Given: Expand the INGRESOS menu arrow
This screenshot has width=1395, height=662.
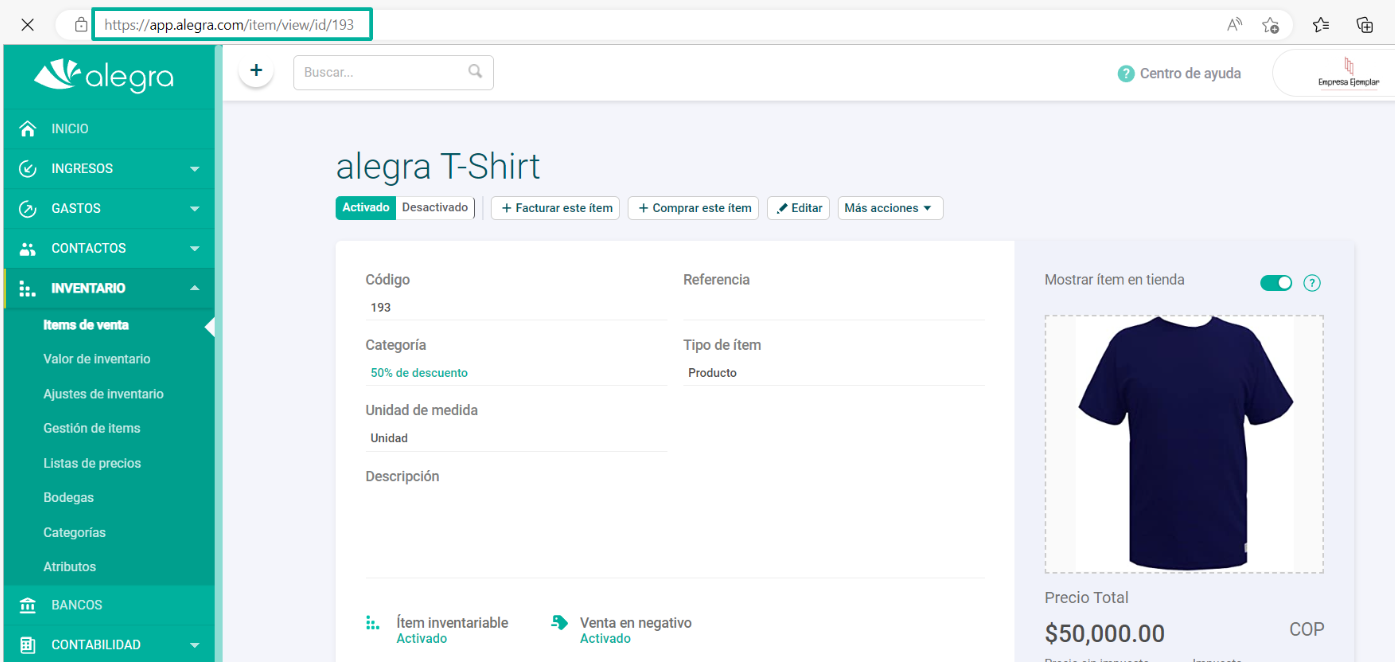Looking at the screenshot, I should click(195, 169).
